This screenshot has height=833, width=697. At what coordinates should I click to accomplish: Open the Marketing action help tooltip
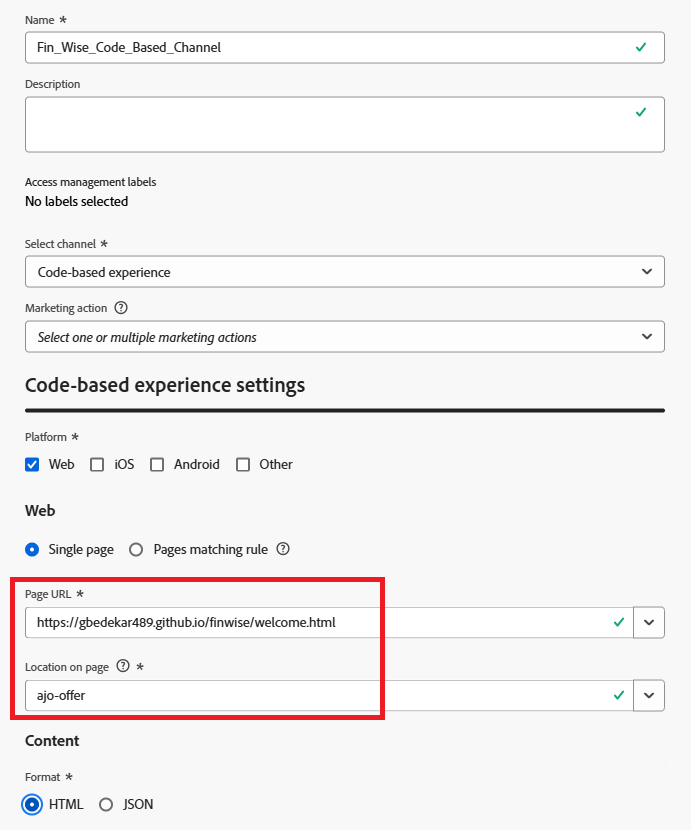click(x=121, y=308)
